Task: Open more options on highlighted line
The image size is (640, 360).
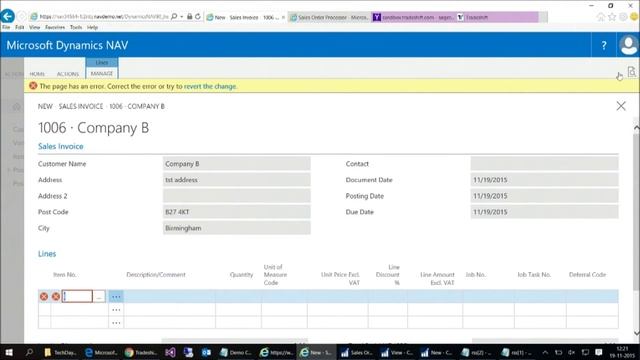Action: pyautogui.click(x=116, y=297)
